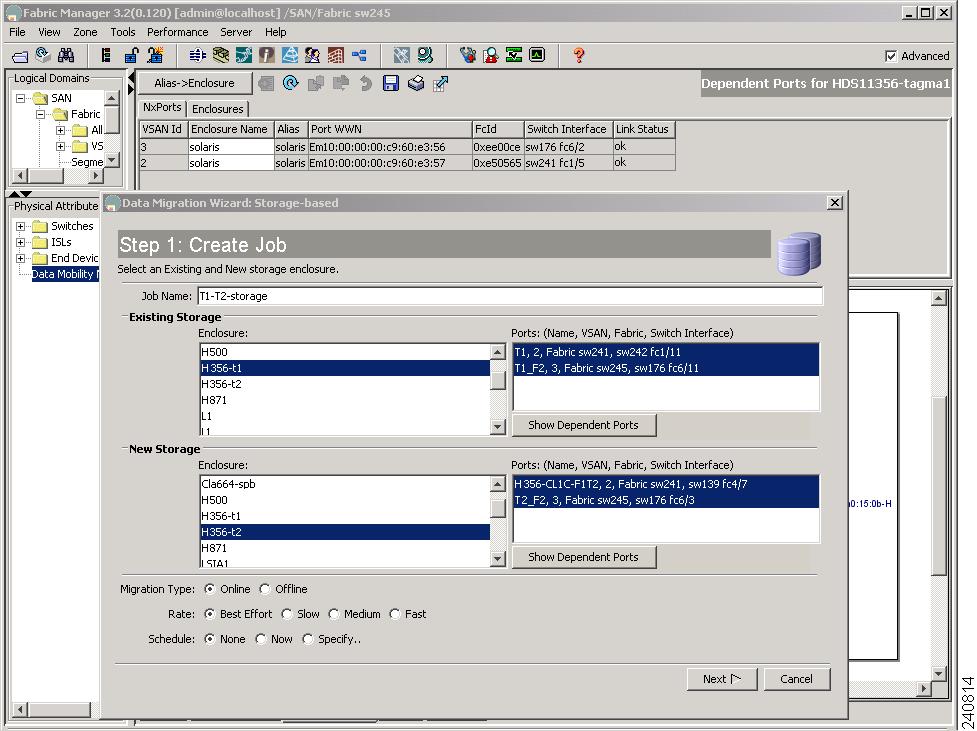Select Online migration type

pos(210,589)
